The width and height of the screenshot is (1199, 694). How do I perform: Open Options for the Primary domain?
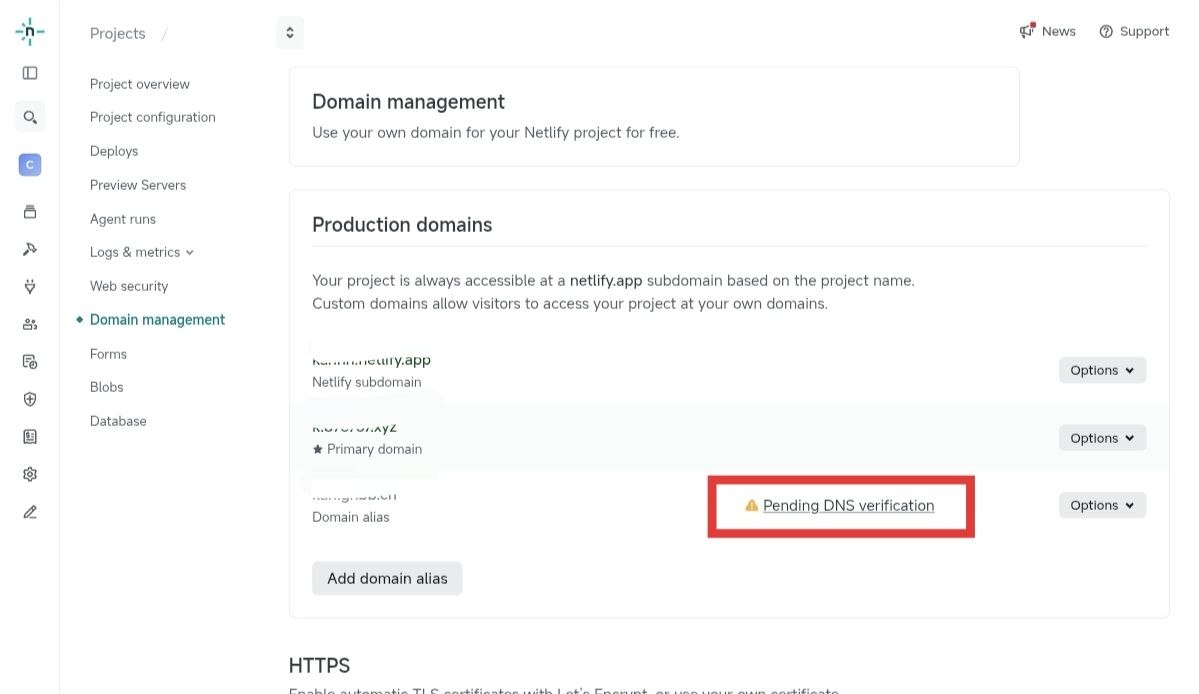coord(1102,438)
